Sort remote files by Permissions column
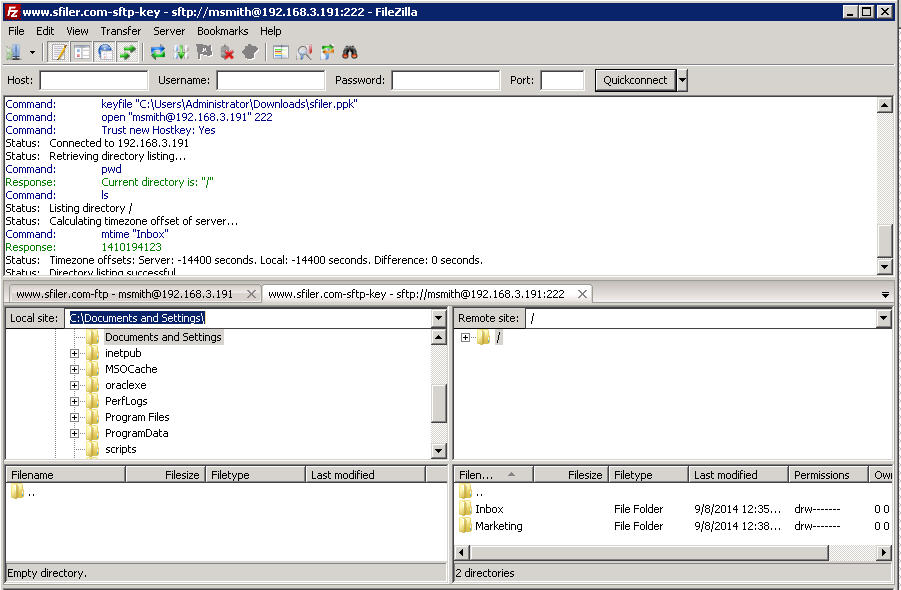This screenshot has width=901, height=590. pyautogui.click(x=827, y=475)
